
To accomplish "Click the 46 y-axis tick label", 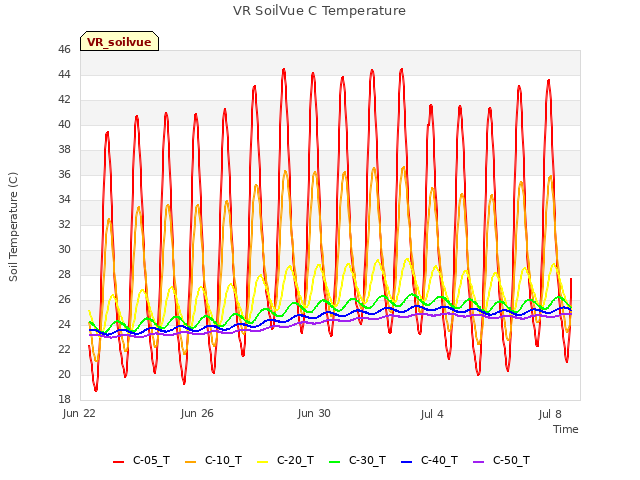I will [x=64, y=50].
